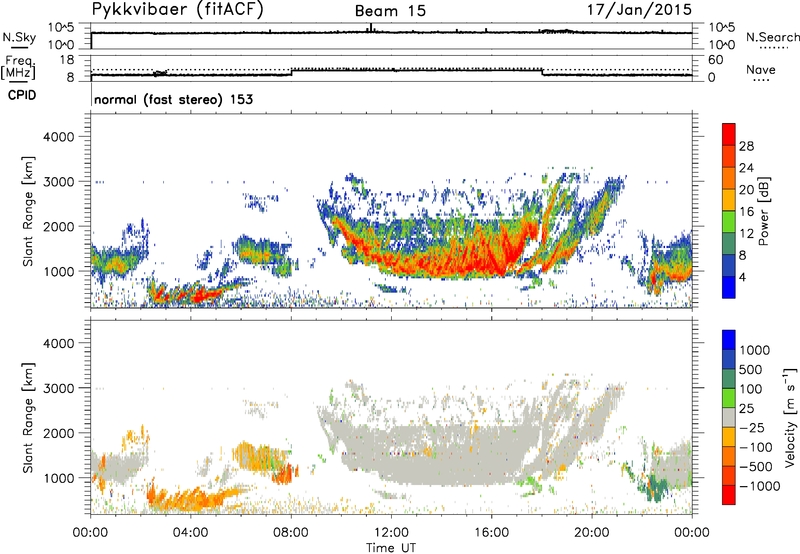Click the 17/Jan/2015 date label
Image resolution: width=800 pixels, height=554 pixels.
(639, 9)
